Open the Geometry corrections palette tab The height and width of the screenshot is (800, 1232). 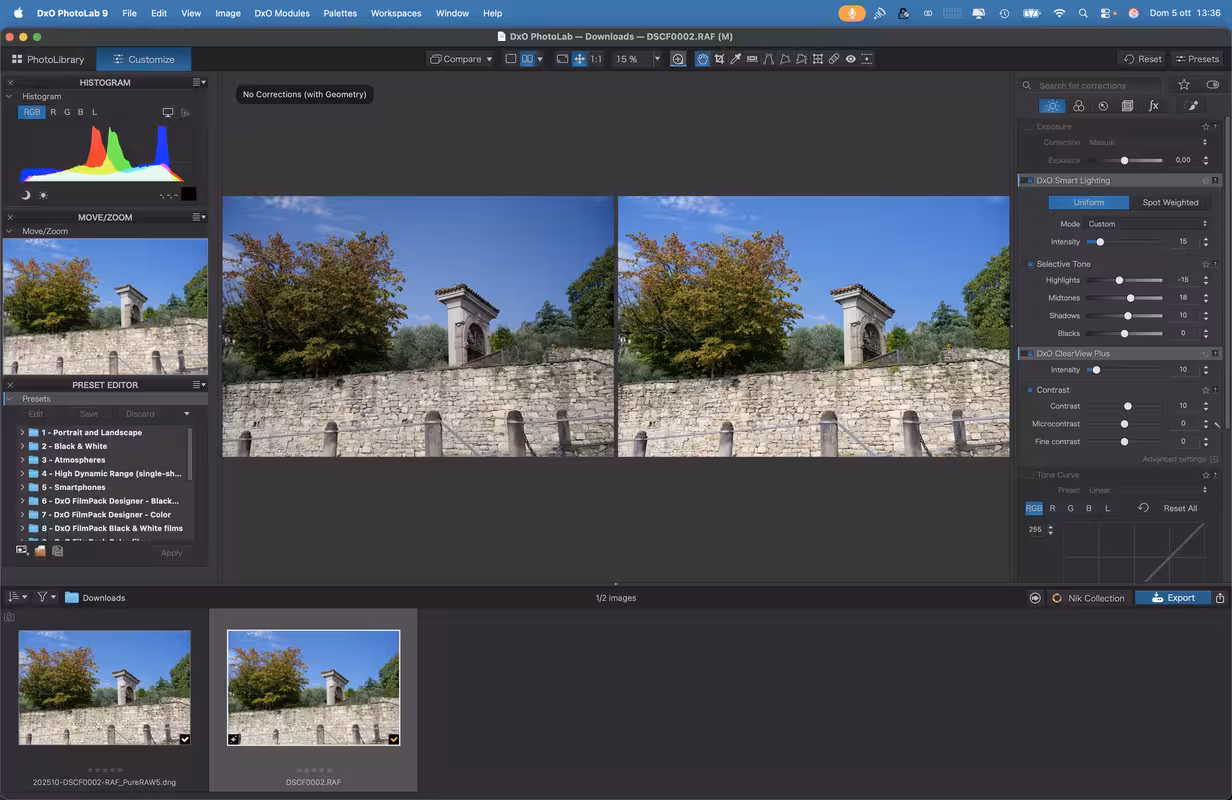tap(1127, 105)
